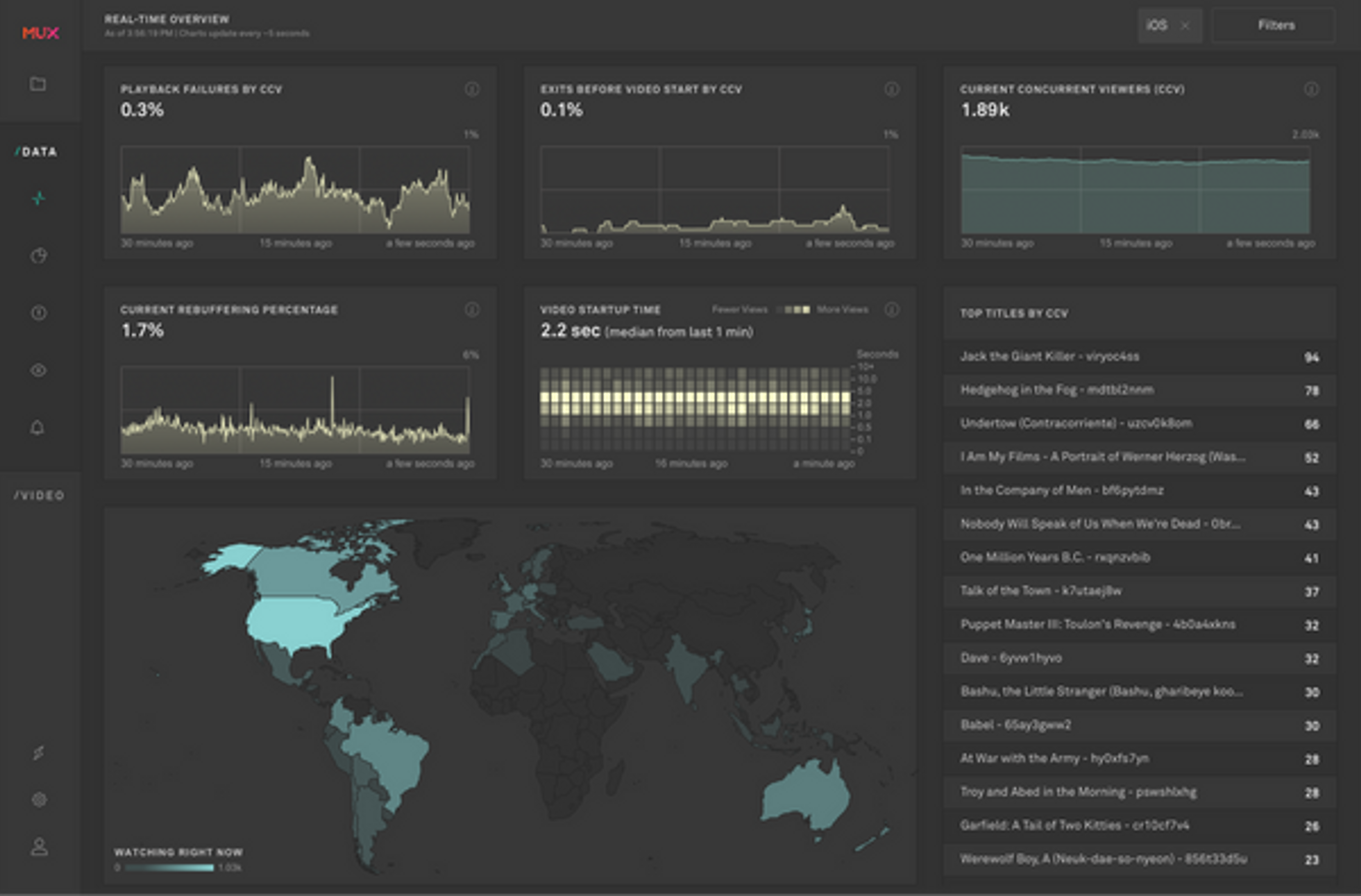Open the pie chart metrics icon
This screenshot has height=896, width=1361.
click(38, 256)
